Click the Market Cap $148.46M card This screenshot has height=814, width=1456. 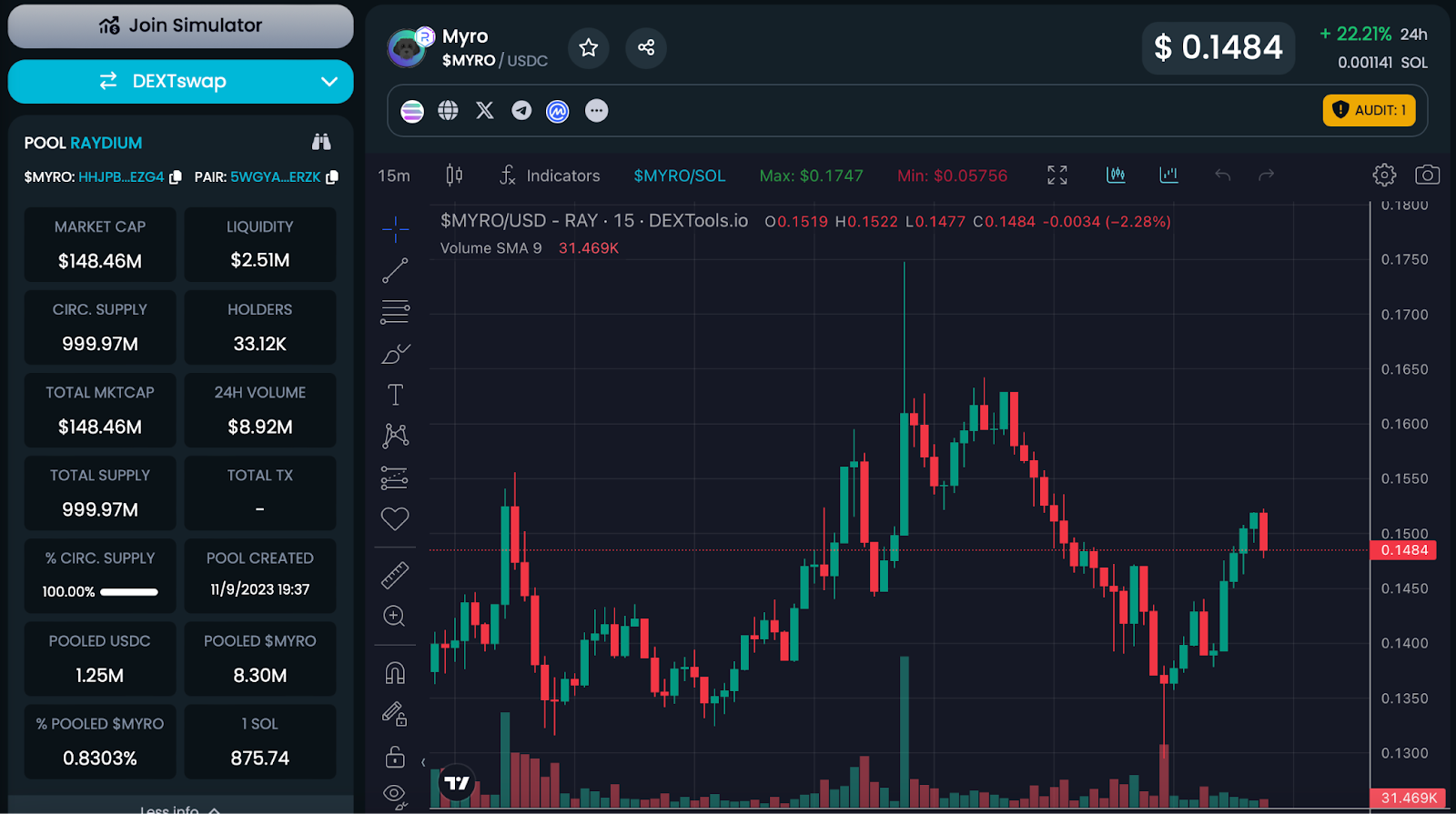click(100, 245)
